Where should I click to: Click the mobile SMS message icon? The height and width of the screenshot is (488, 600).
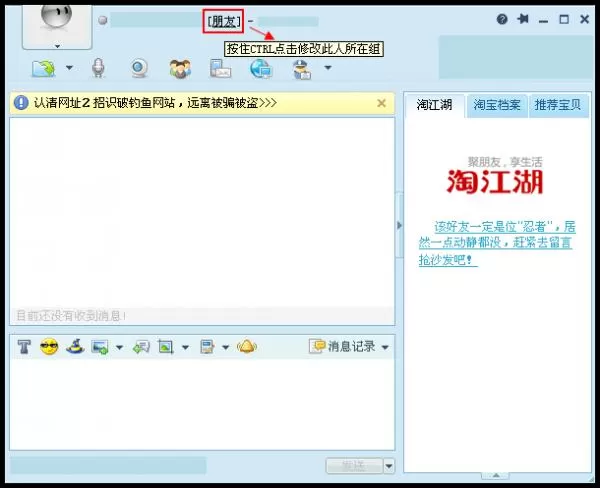(x=220, y=69)
